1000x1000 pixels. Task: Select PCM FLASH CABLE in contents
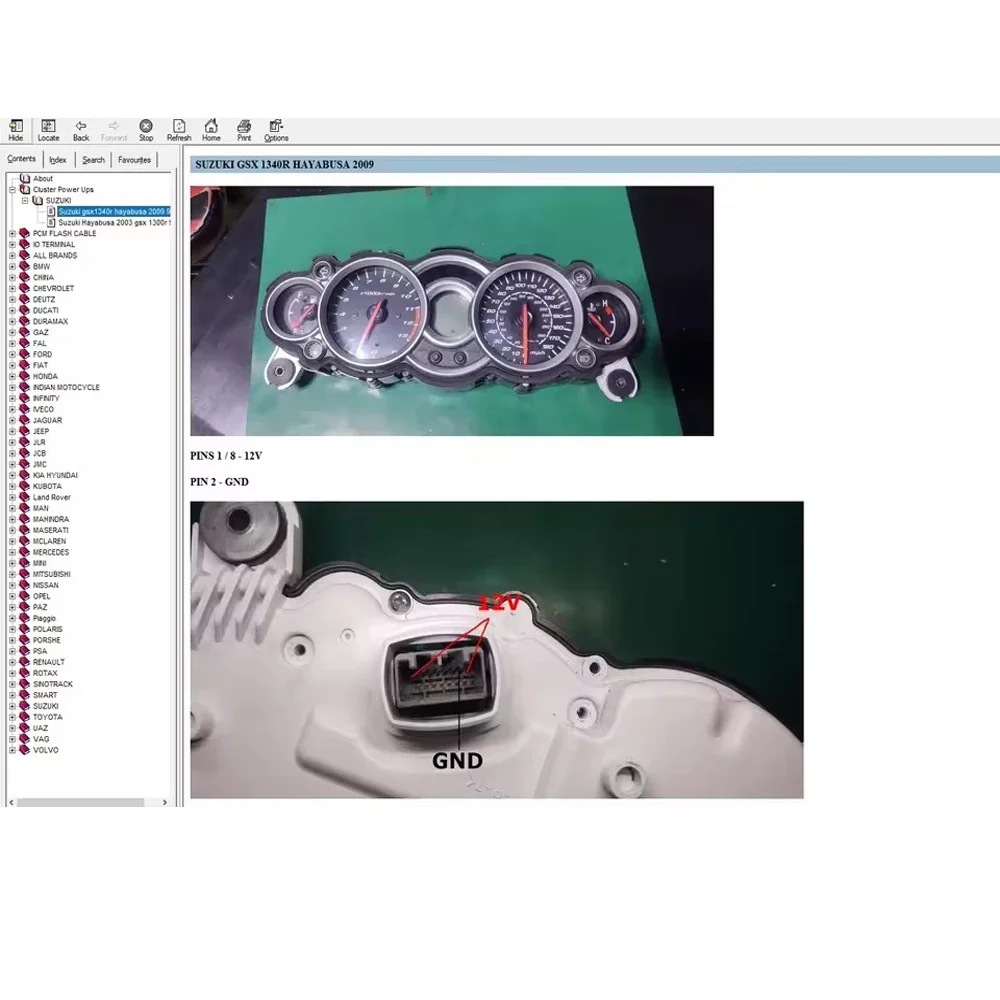pyautogui.click(x=64, y=234)
